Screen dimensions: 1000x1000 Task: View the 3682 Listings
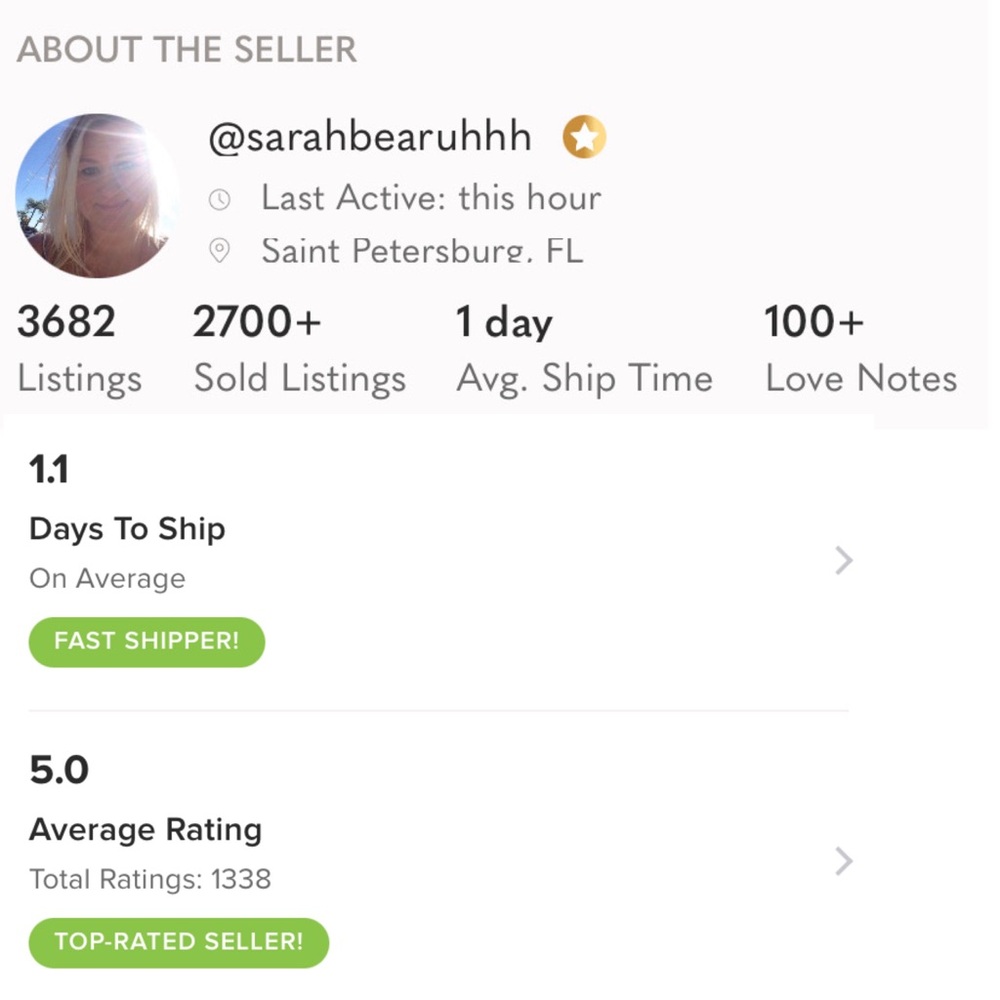pos(78,350)
